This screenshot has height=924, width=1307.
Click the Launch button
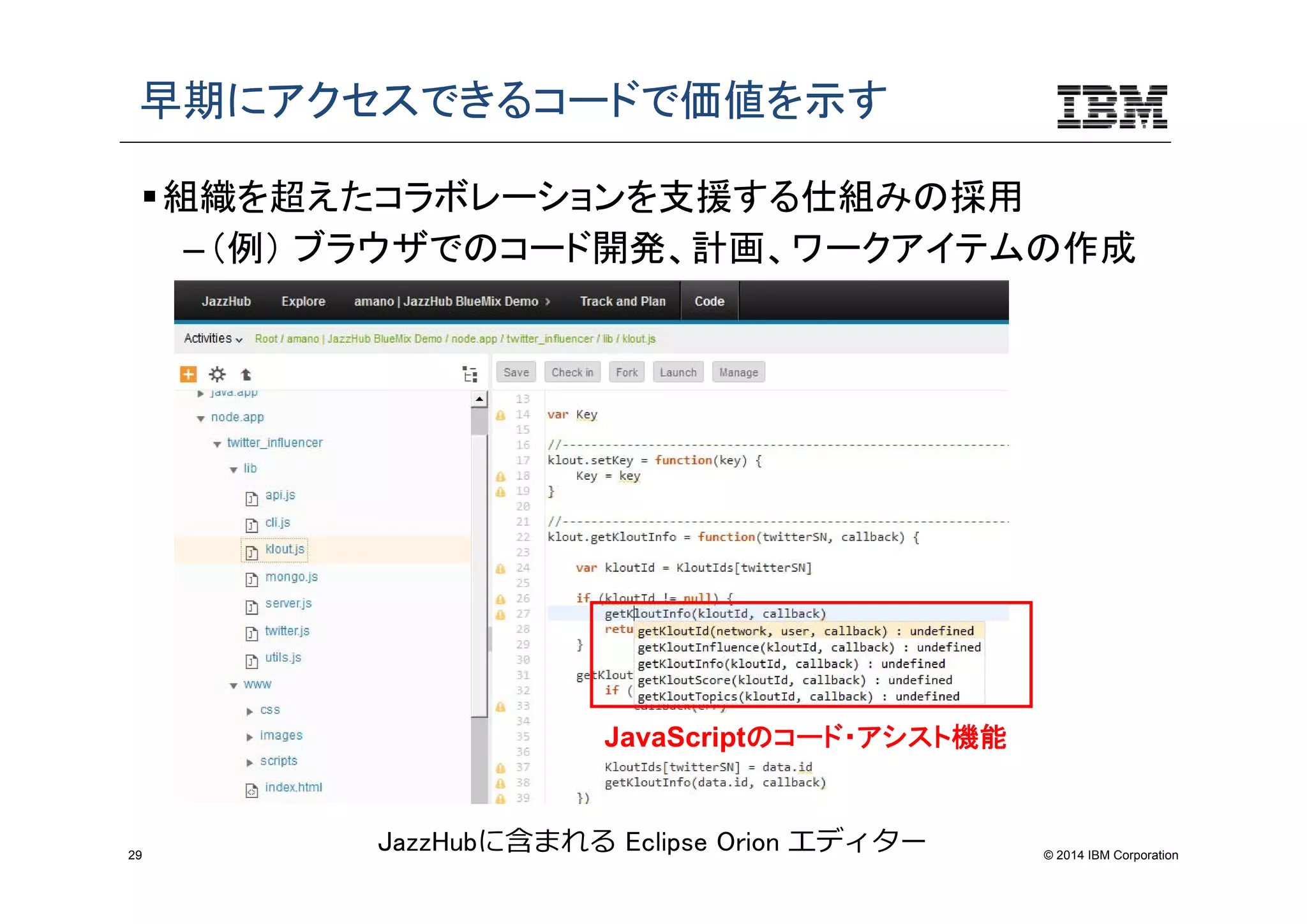(678, 372)
